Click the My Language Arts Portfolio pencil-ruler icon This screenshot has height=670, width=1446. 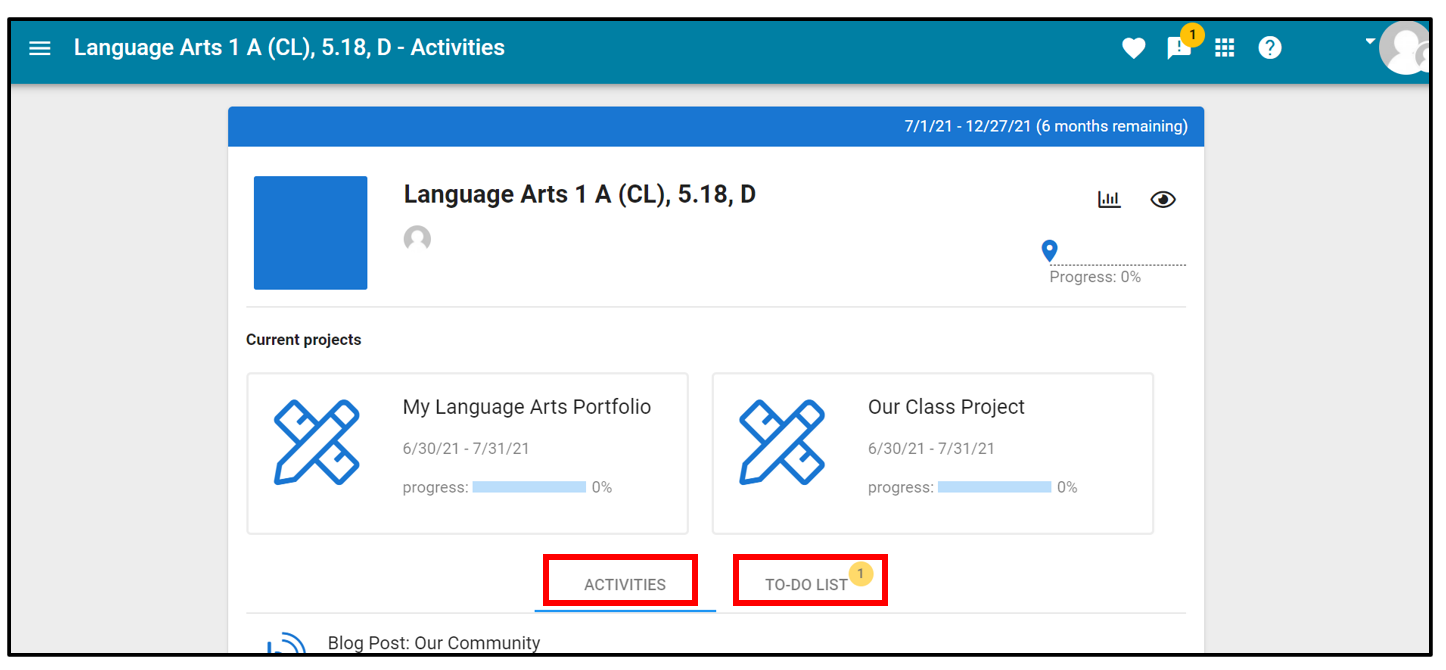(x=317, y=442)
